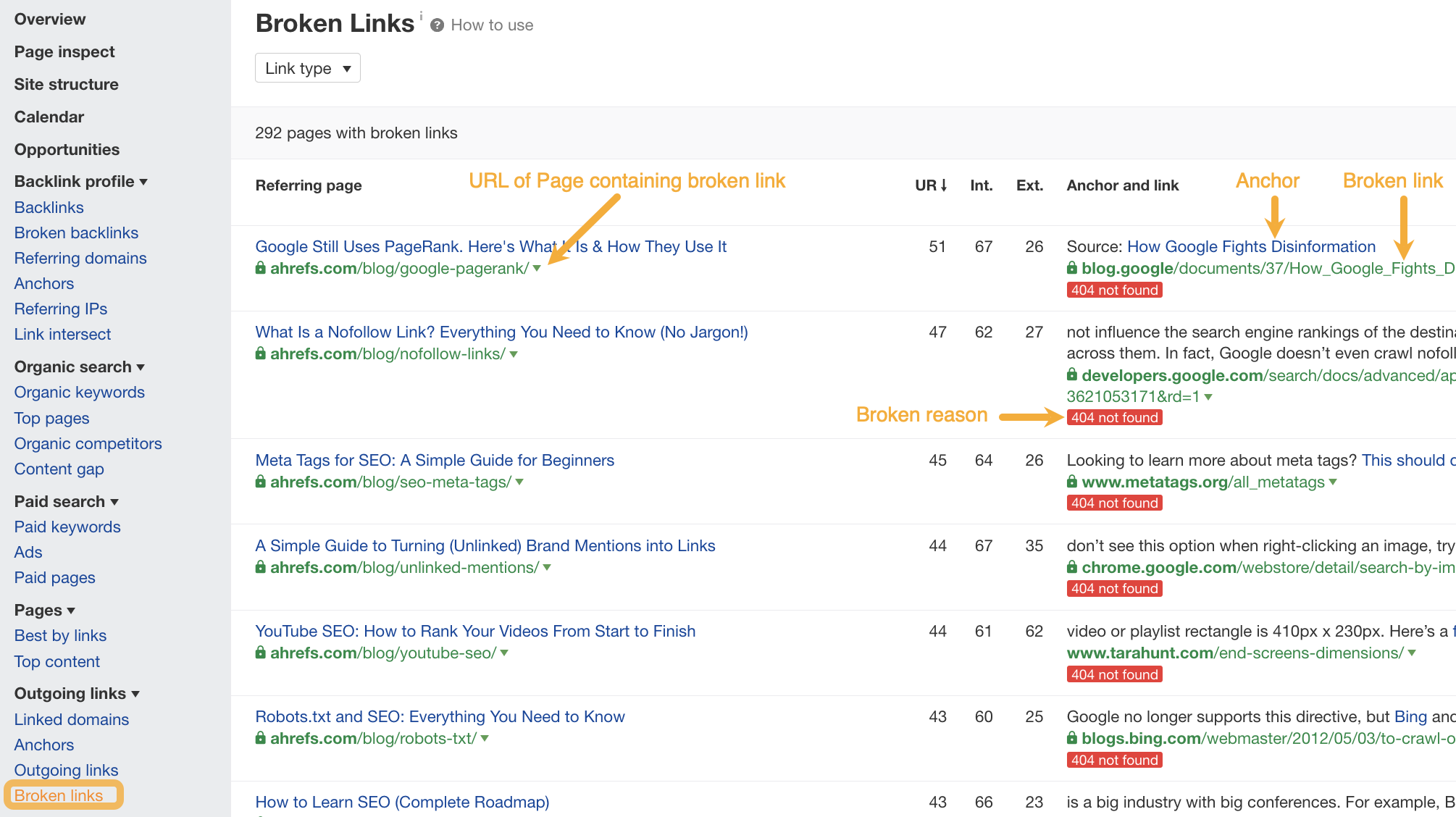Open the Site structure section
Screen dimensions: 1456x817
tap(66, 84)
